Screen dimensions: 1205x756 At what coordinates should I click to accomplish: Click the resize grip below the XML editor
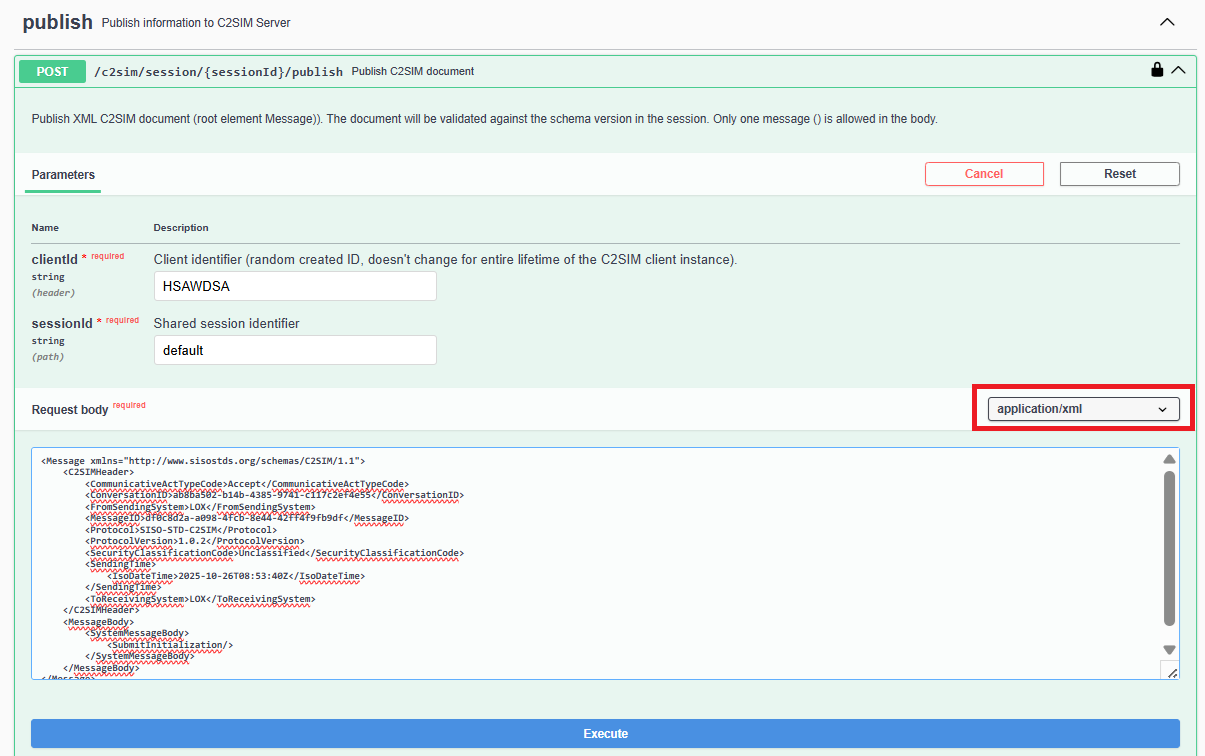coord(1171,671)
